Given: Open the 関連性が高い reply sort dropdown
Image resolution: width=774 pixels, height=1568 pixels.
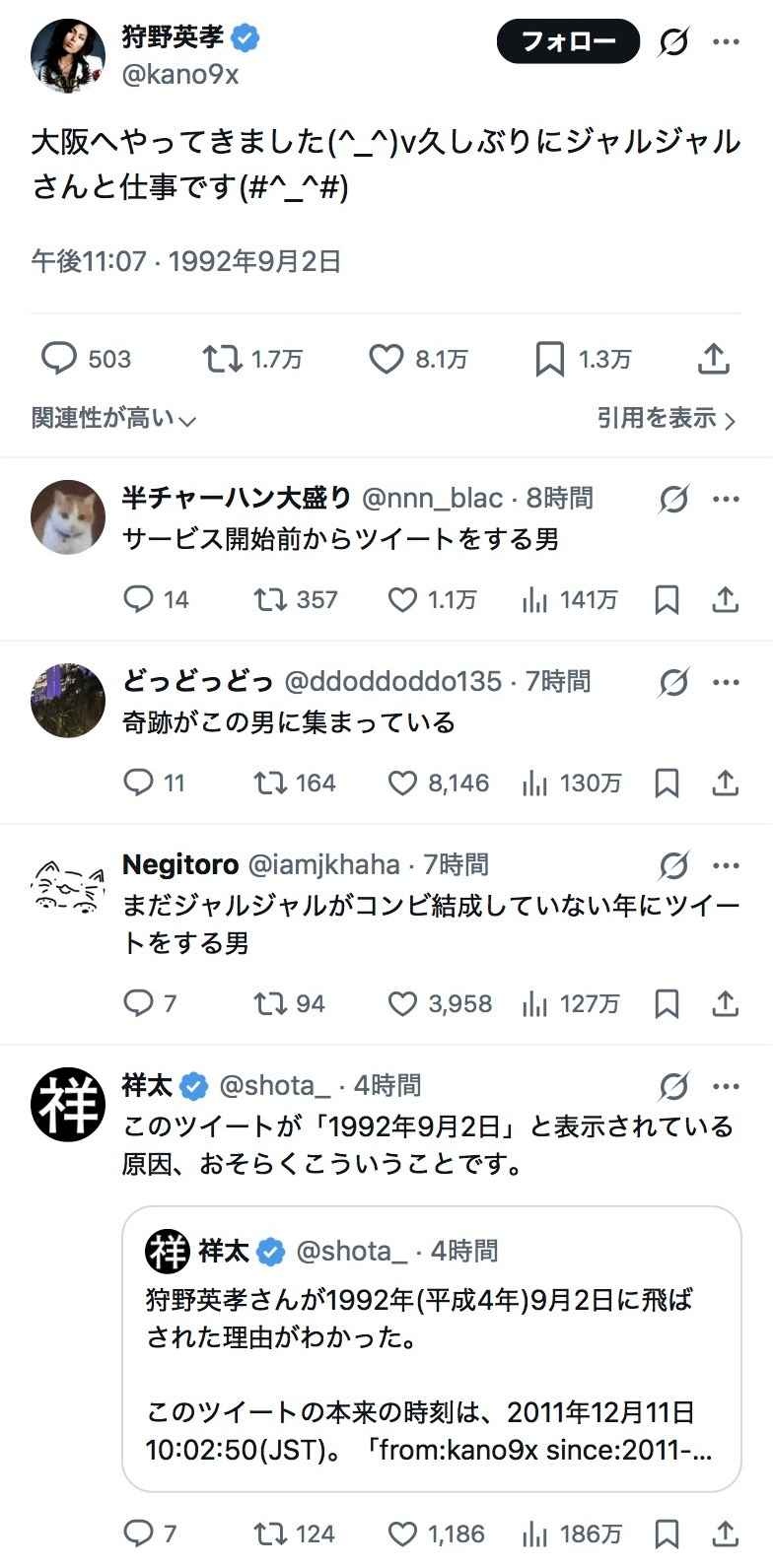Looking at the screenshot, I should (114, 419).
